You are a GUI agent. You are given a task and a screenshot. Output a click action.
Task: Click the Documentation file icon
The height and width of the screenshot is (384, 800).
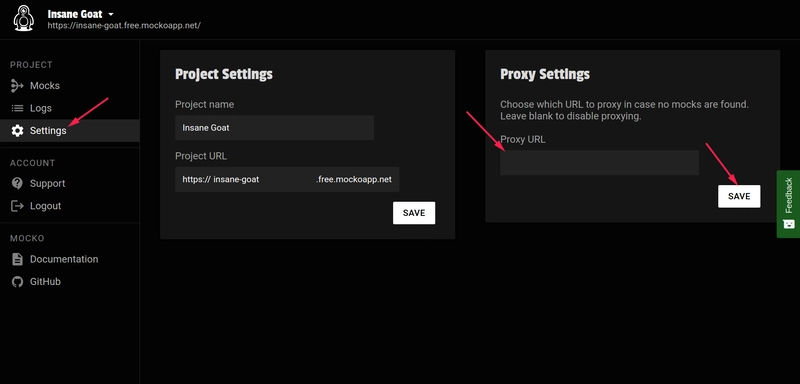[17, 260]
